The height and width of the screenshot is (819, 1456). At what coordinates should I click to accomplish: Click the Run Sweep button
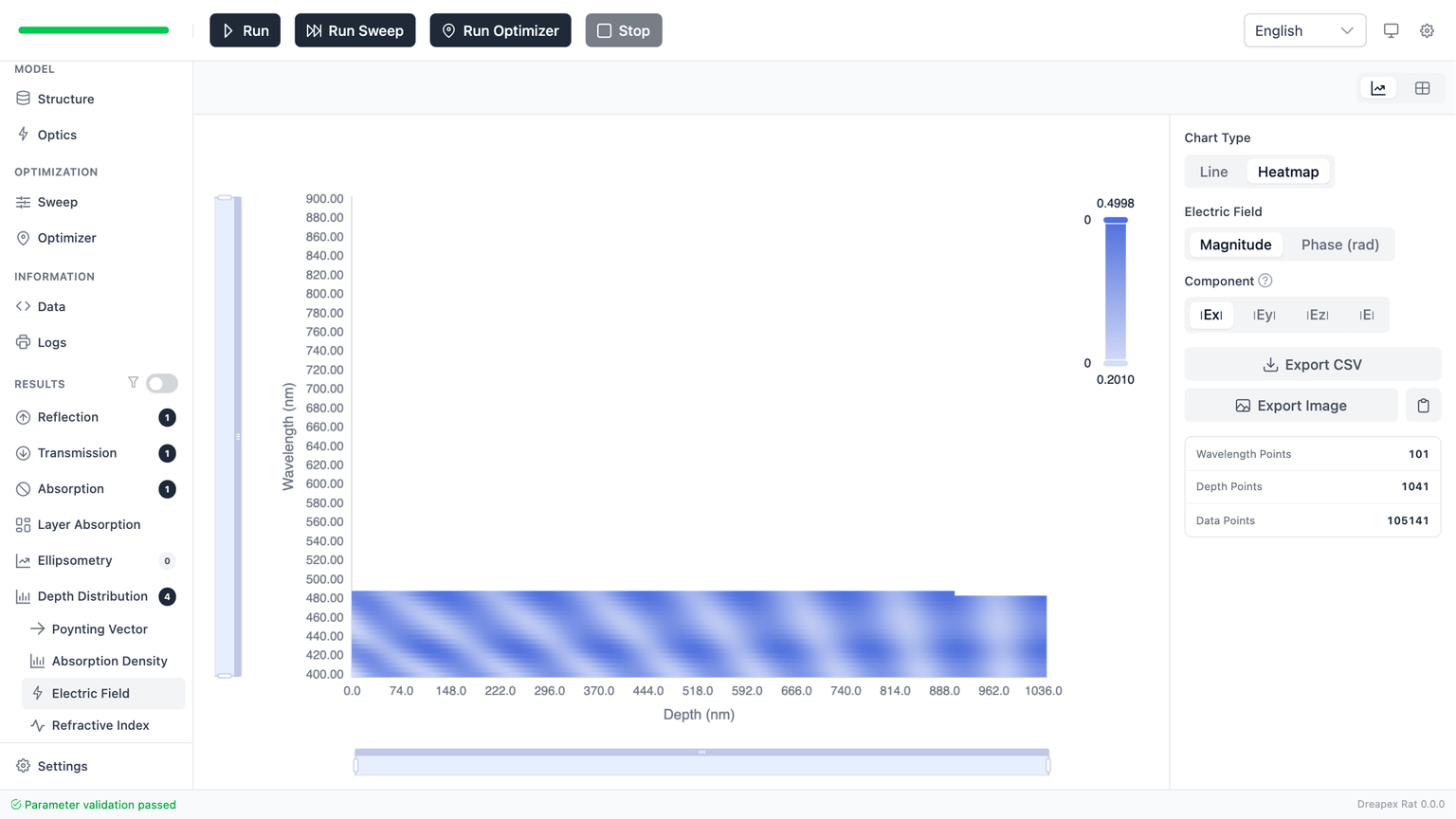point(355,30)
